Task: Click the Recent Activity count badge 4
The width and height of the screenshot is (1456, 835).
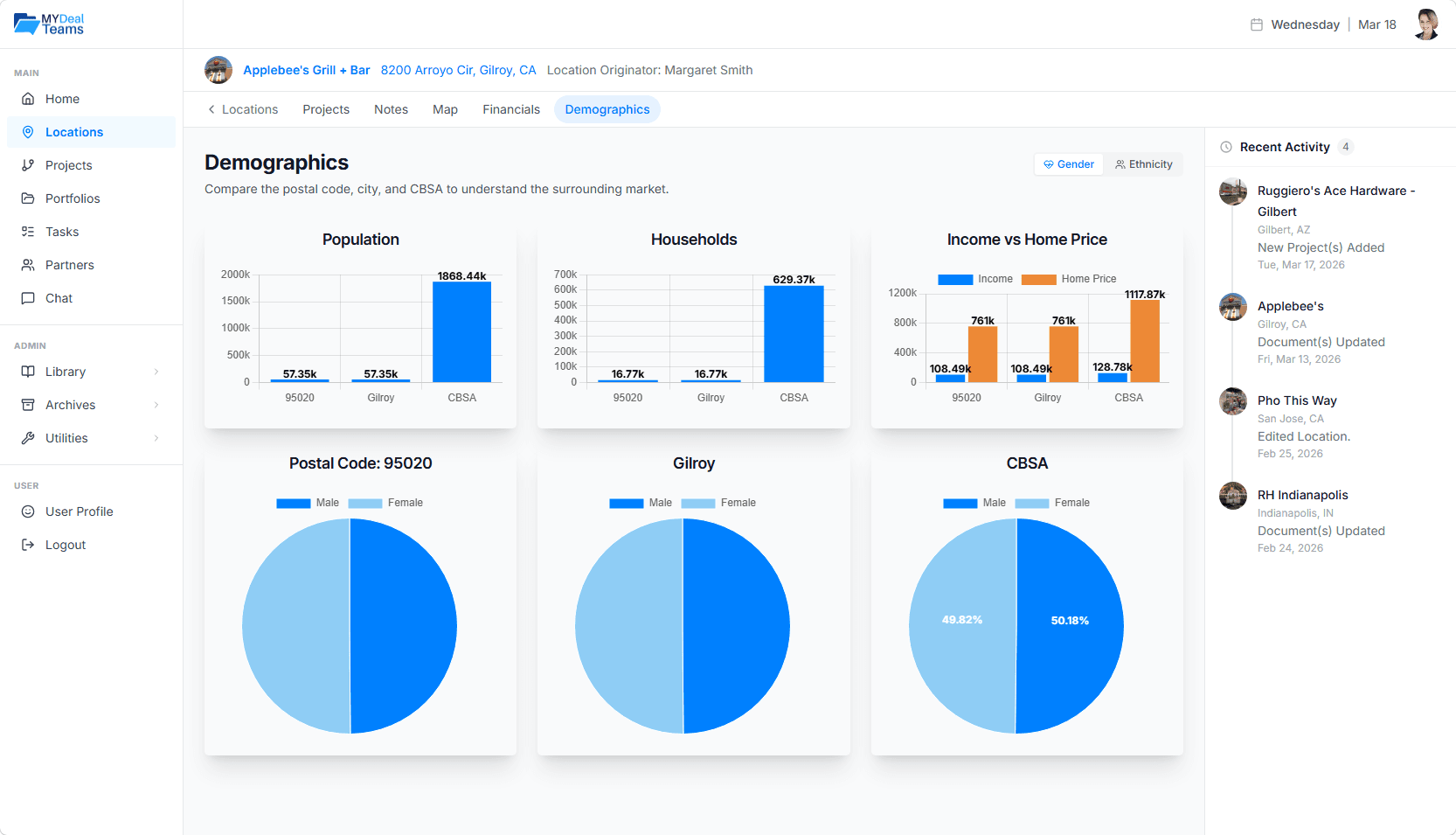Action: tap(1346, 147)
